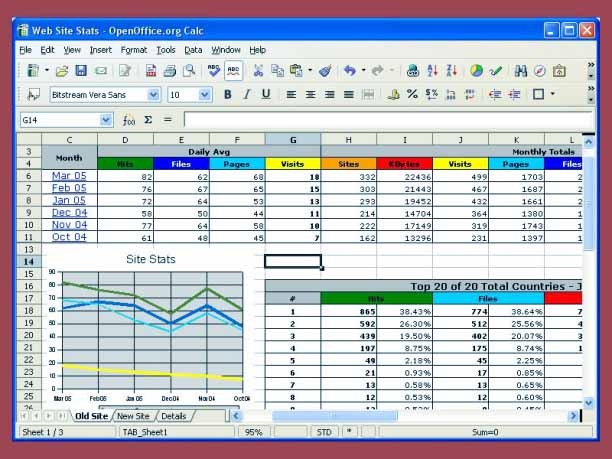The width and height of the screenshot is (612, 459).
Task: Open the Name Box cell reference dropdown
Action: point(106,120)
